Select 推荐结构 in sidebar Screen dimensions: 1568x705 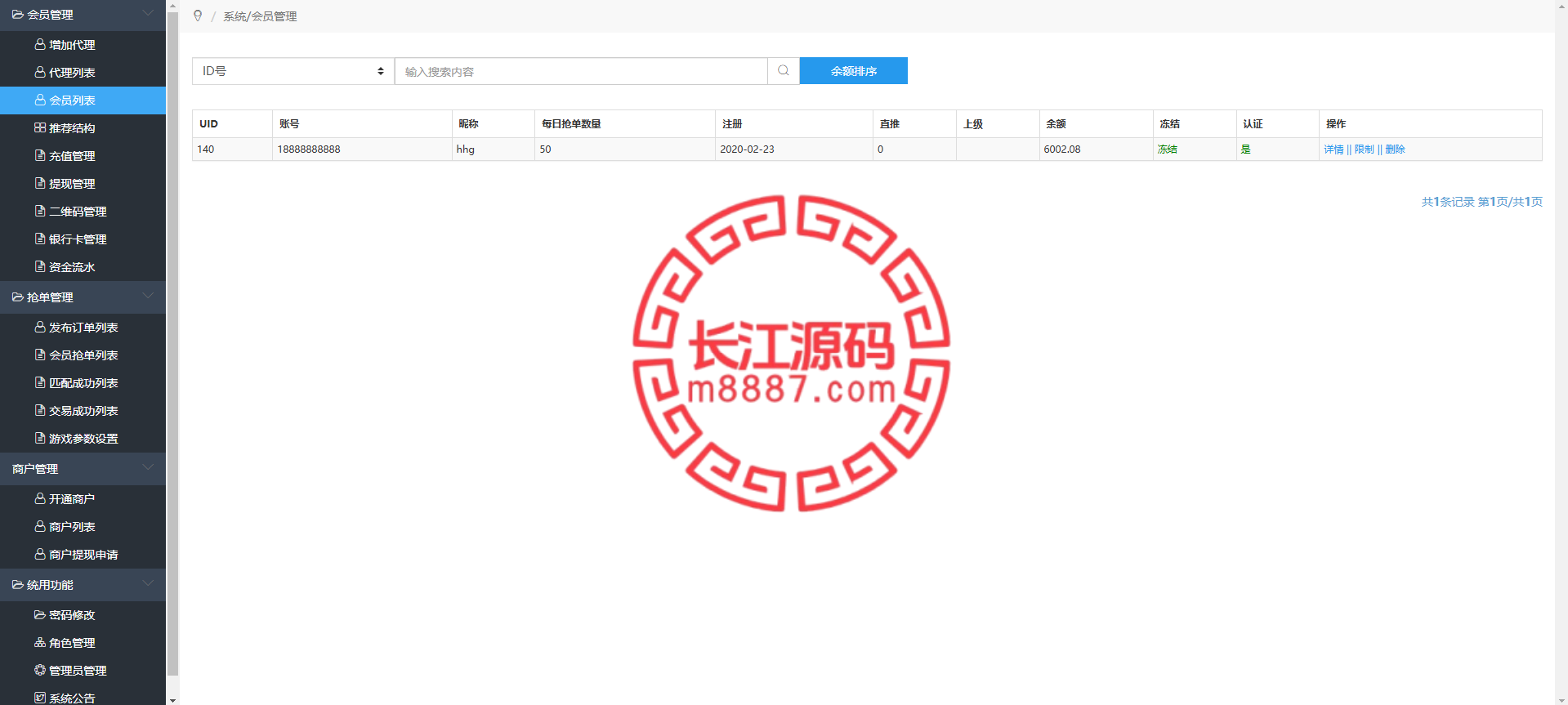(83, 128)
